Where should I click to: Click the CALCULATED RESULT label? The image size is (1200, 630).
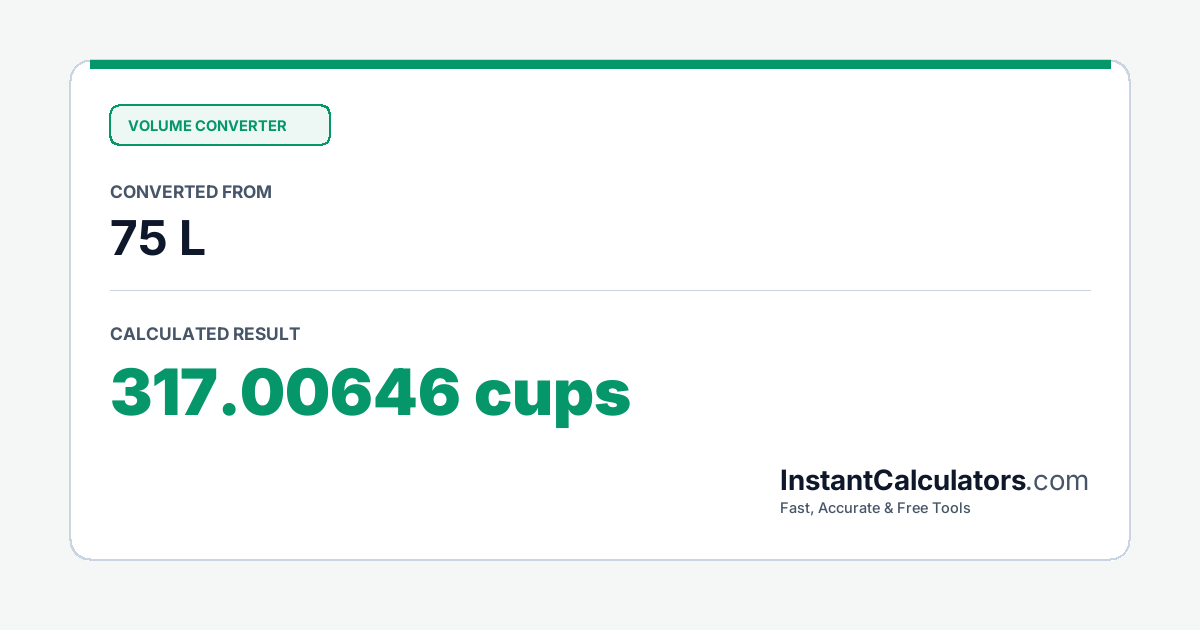tap(205, 334)
